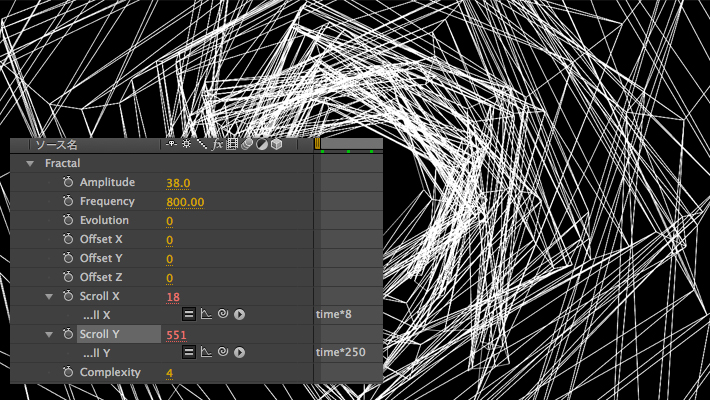
Task: Click the Scroll Y enable expression icon
Action: coord(188,353)
